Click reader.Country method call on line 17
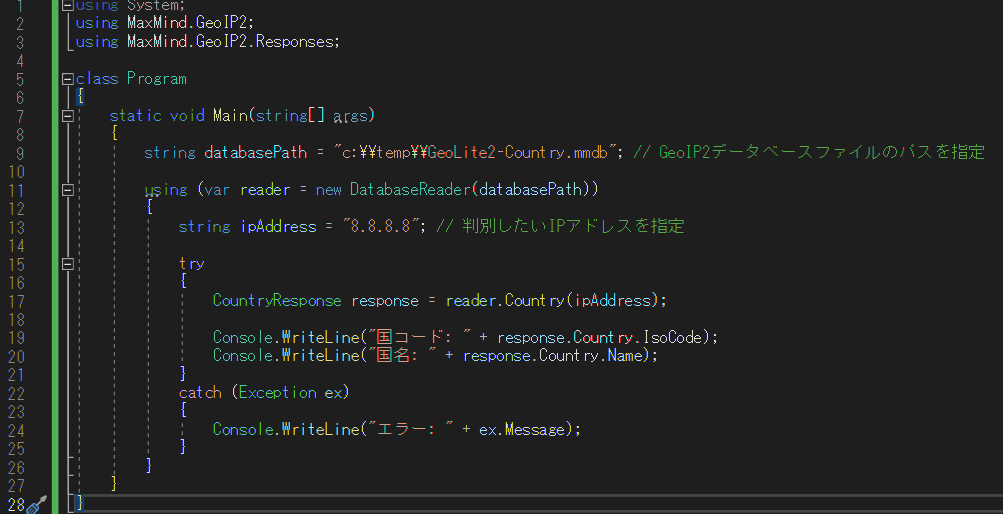 [x=504, y=300]
